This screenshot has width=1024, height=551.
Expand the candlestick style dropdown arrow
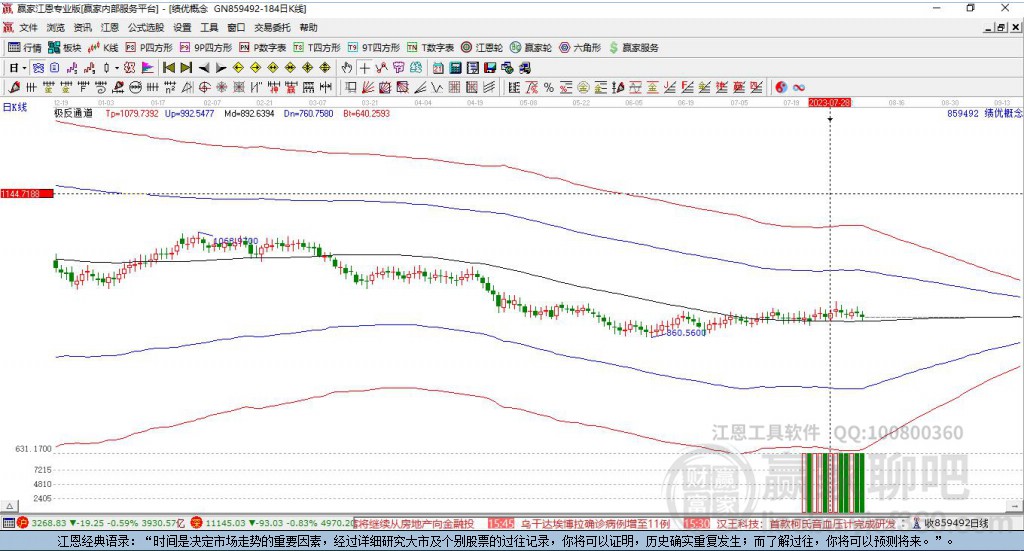coord(117,68)
